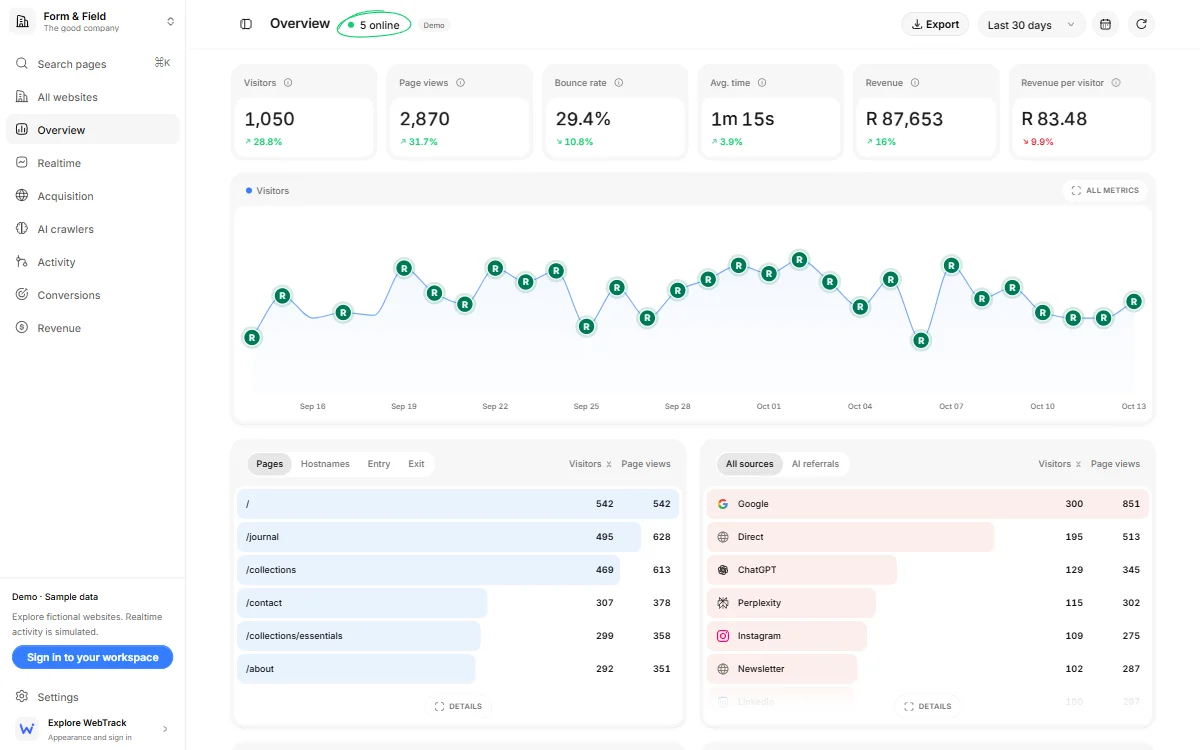Click the Google source icon
Screen dimensions: 1200x750
tap(723, 504)
